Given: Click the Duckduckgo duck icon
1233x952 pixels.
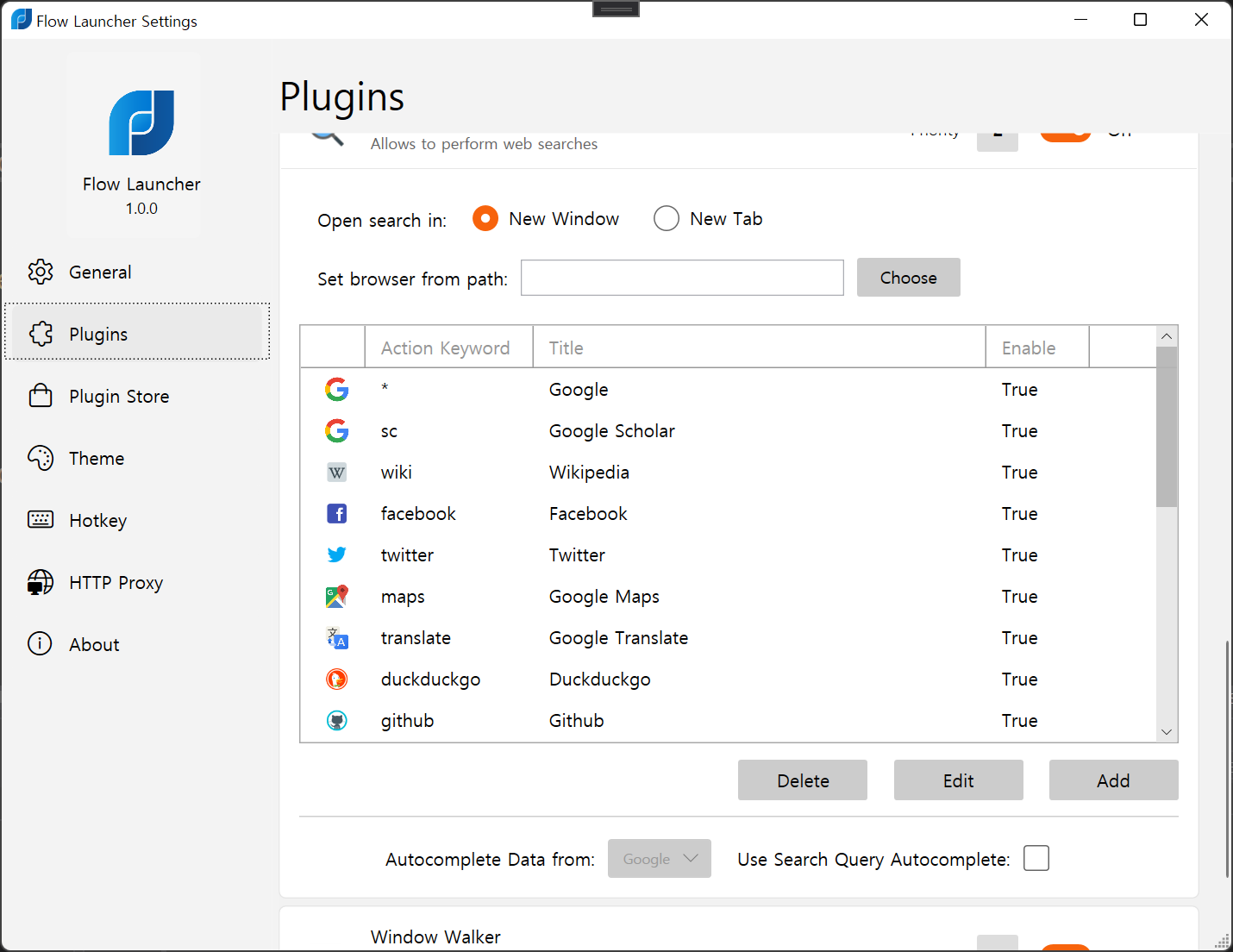Looking at the screenshot, I should 337,680.
